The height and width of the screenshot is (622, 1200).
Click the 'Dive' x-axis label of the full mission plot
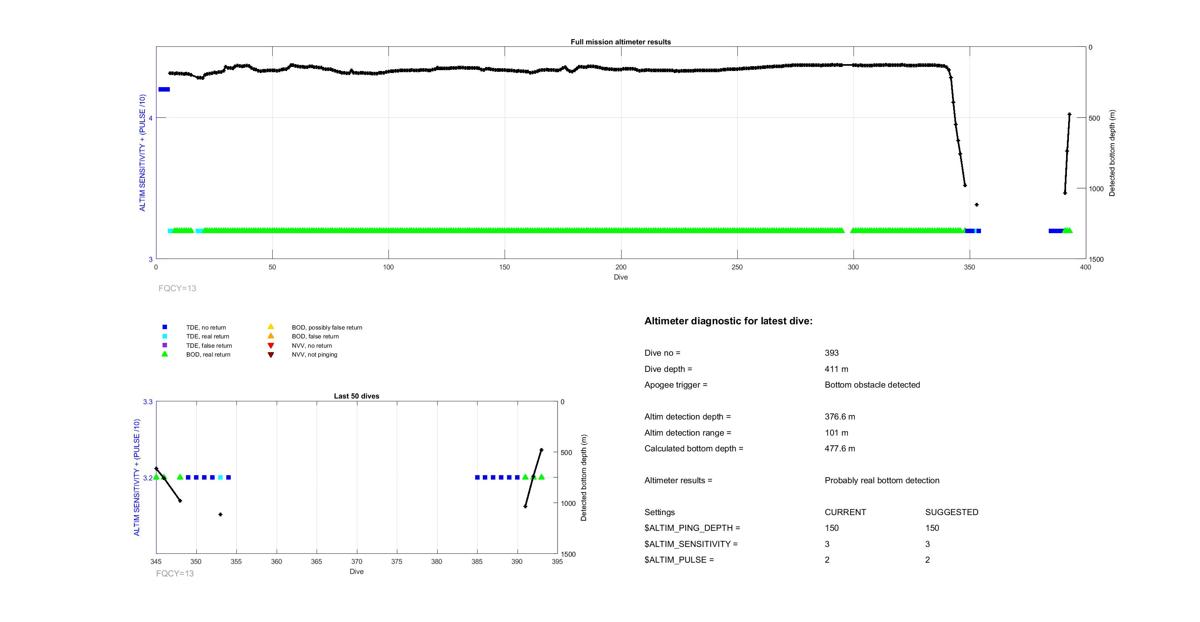tap(621, 277)
